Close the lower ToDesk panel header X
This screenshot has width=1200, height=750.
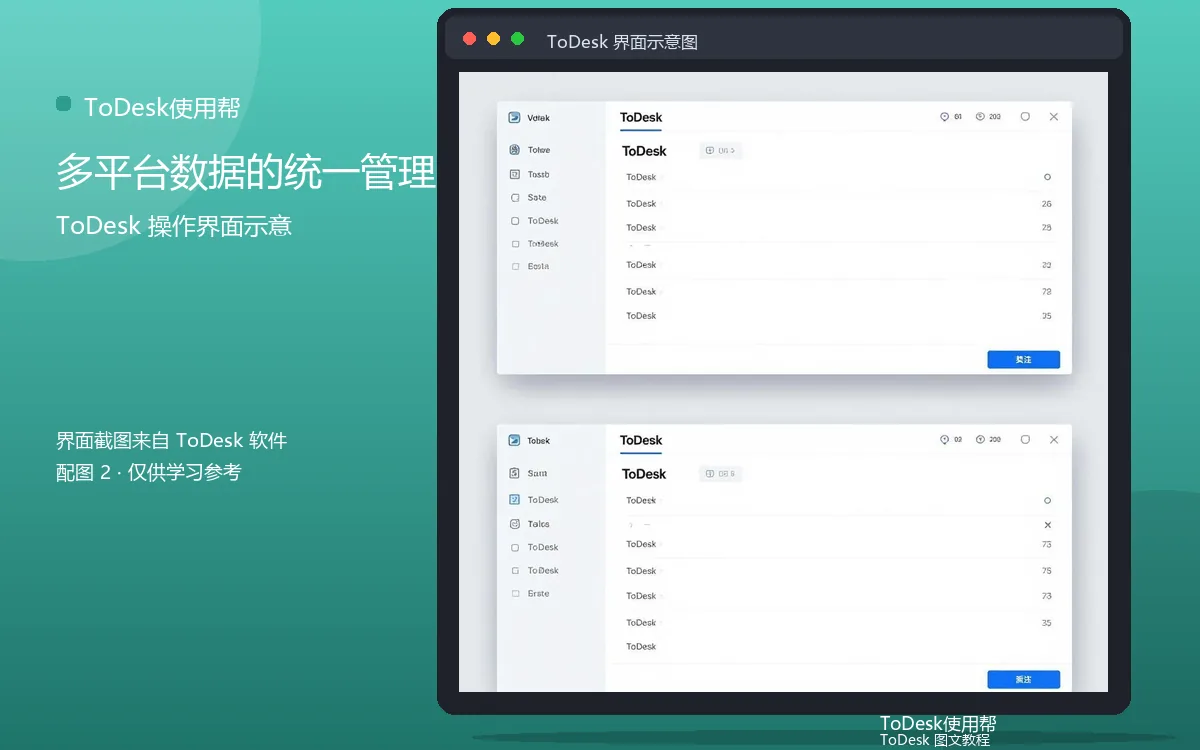pyautogui.click(x=1053, y=440)
